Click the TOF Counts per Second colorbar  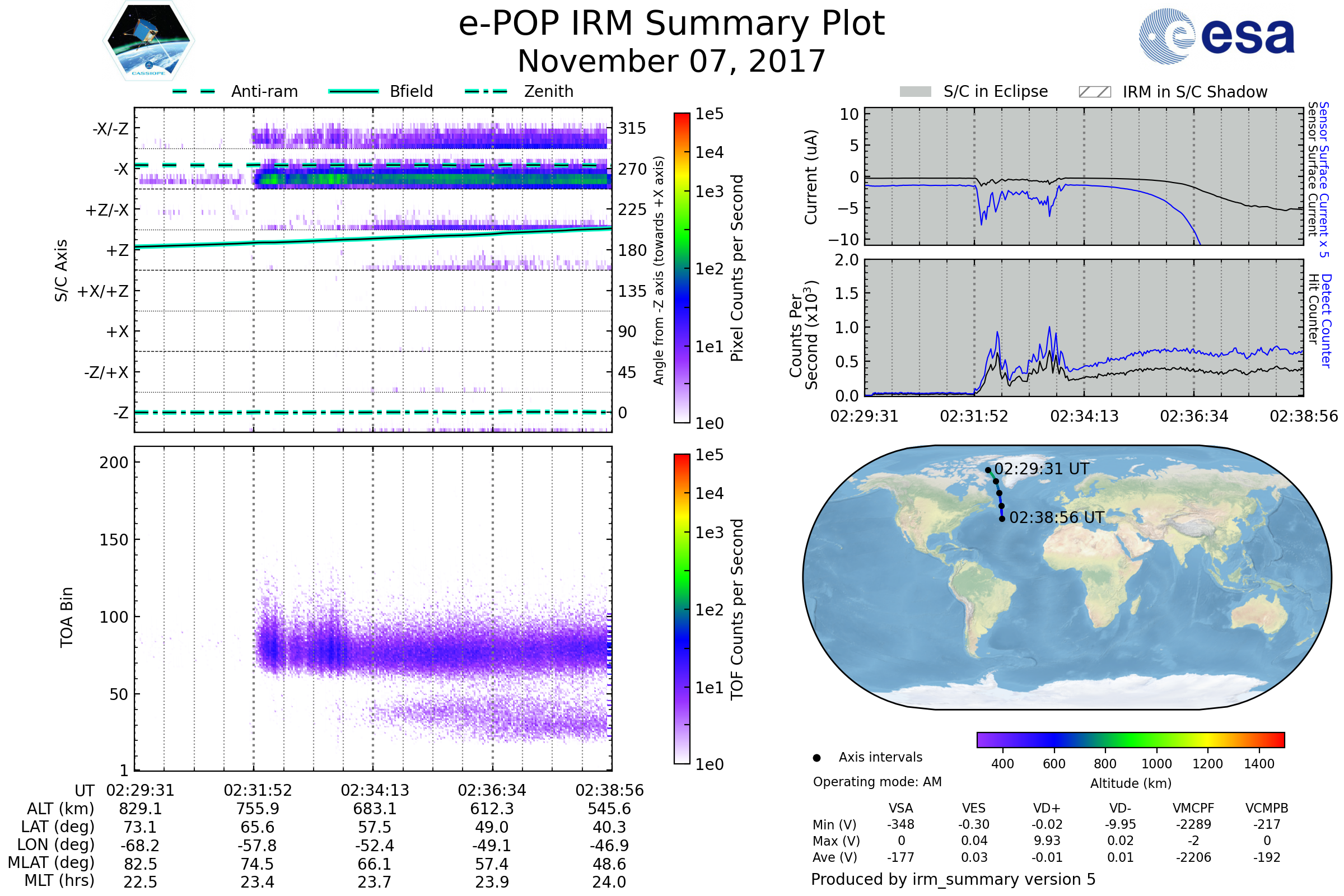[x=682, y=609]
